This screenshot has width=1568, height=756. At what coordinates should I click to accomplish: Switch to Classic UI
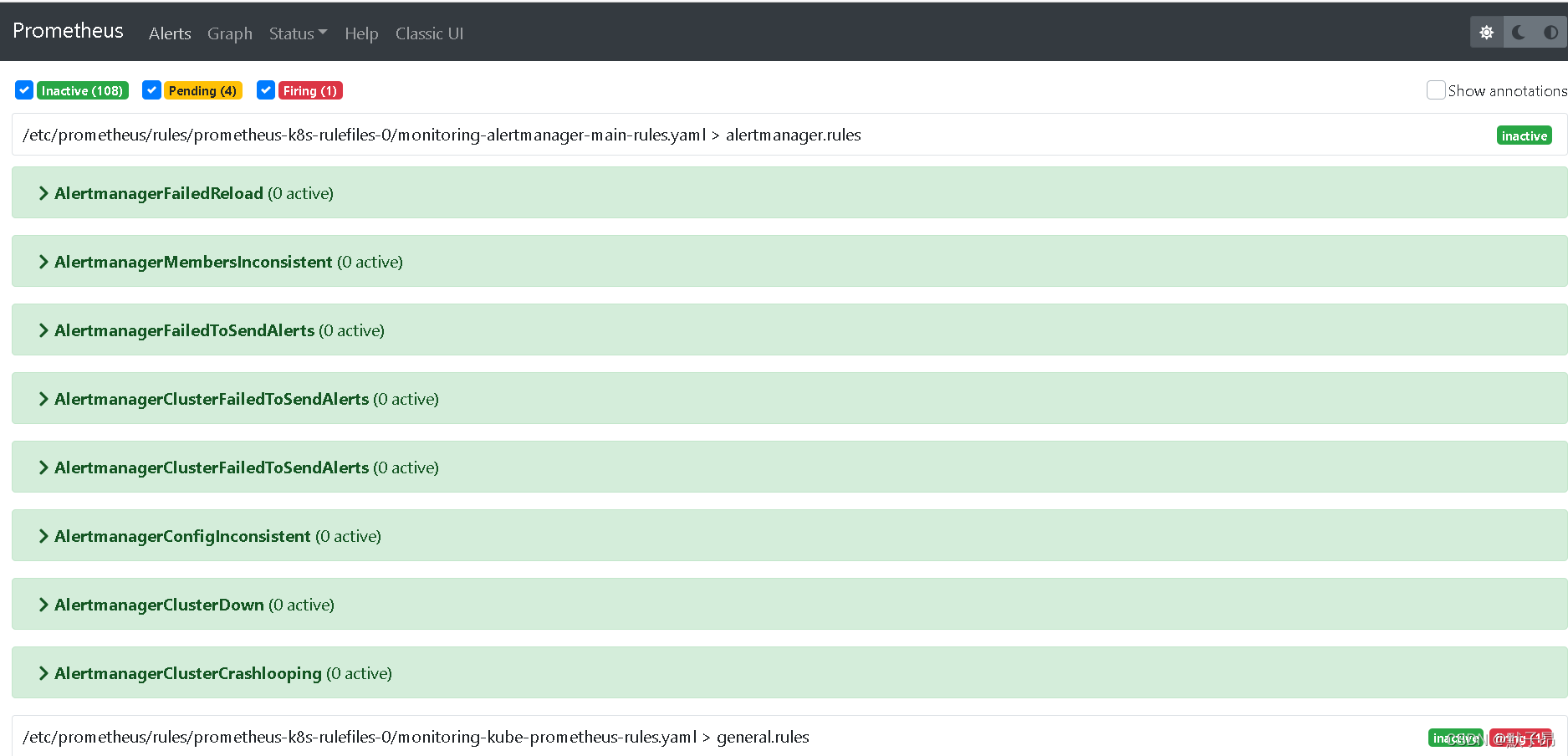coord(429,33)
